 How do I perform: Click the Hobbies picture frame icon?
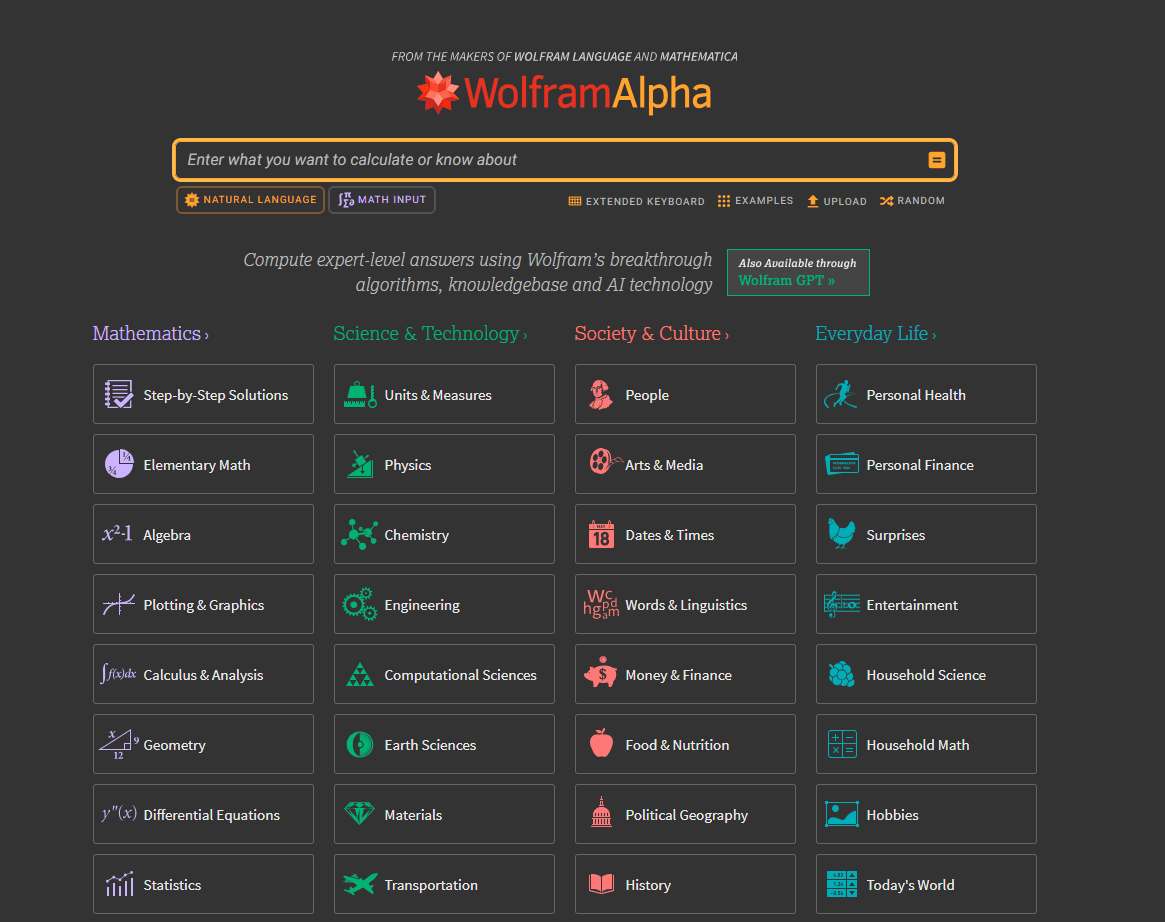[x=842, y=814]
